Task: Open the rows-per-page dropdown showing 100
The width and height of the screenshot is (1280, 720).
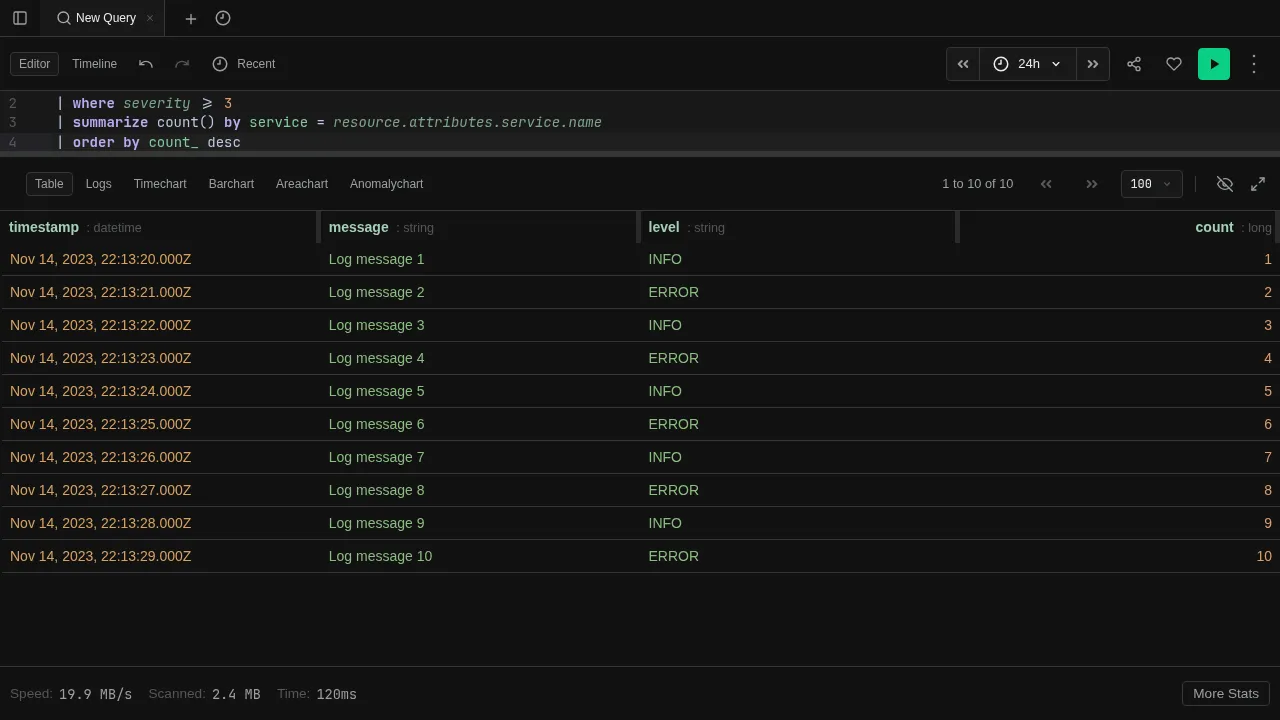Action: tap(1150, 184)
